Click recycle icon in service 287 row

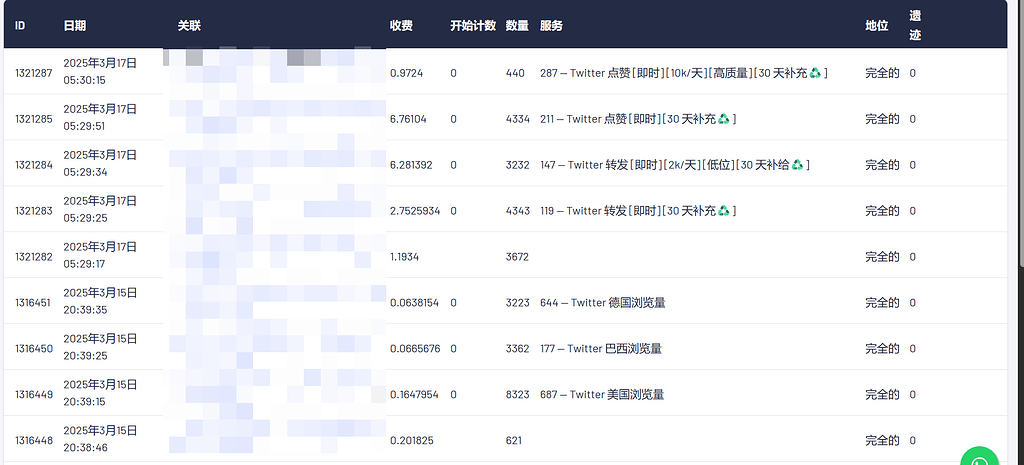(815, 73)
